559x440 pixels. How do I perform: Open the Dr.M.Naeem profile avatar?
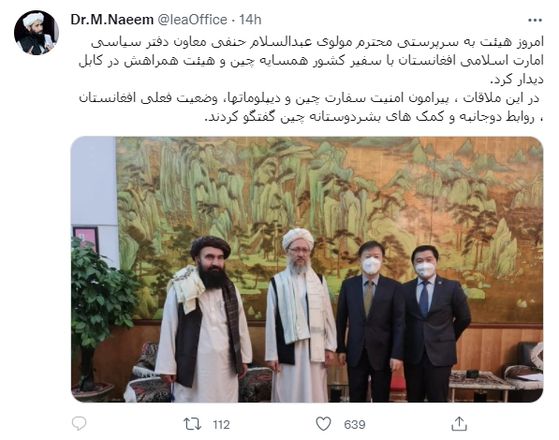point(36,32)
